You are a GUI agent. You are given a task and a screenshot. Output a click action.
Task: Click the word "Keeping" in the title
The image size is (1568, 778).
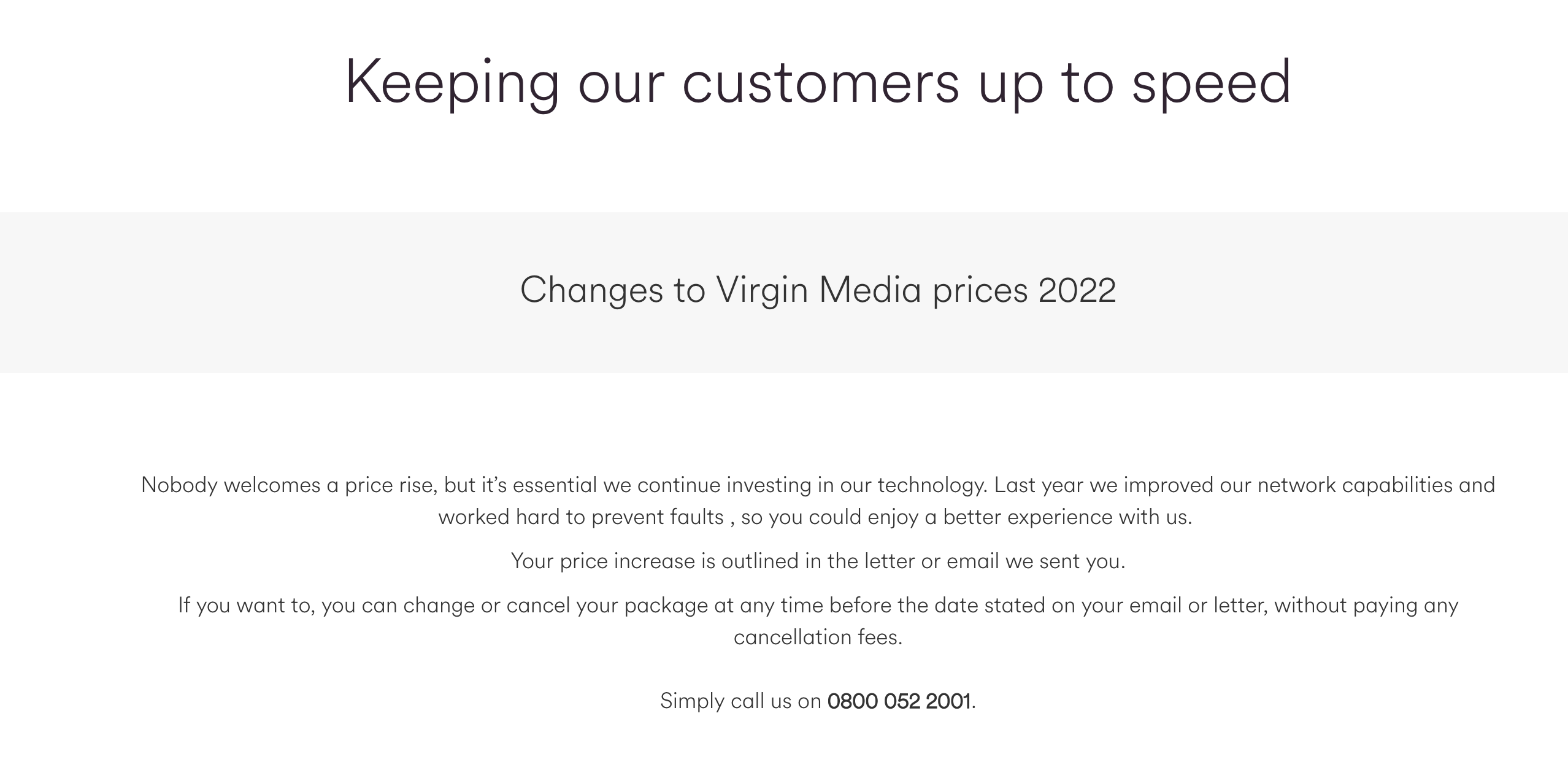point(453,83)
